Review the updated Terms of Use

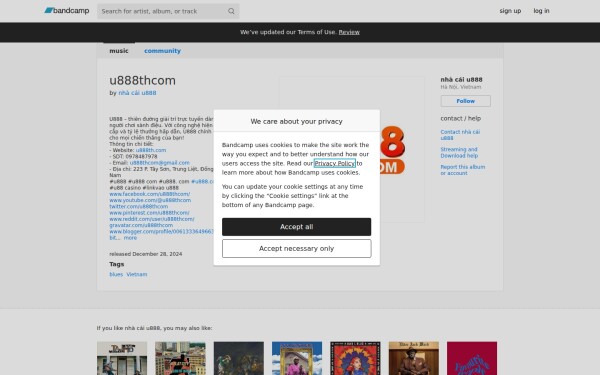[349, 32]
